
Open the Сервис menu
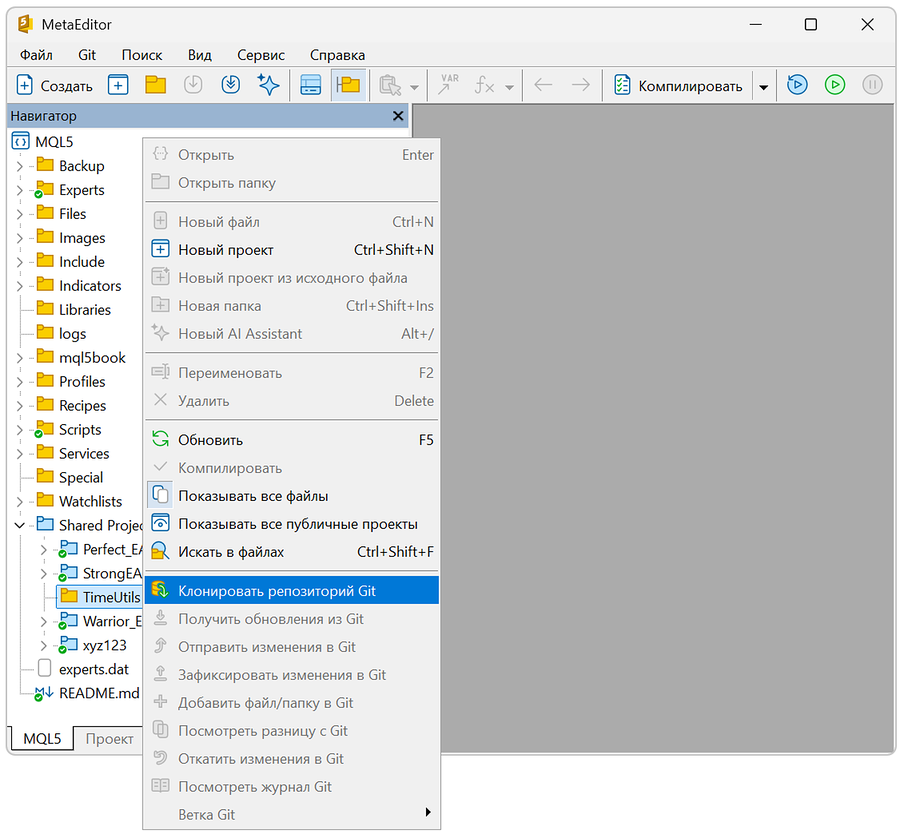(261, 55)
